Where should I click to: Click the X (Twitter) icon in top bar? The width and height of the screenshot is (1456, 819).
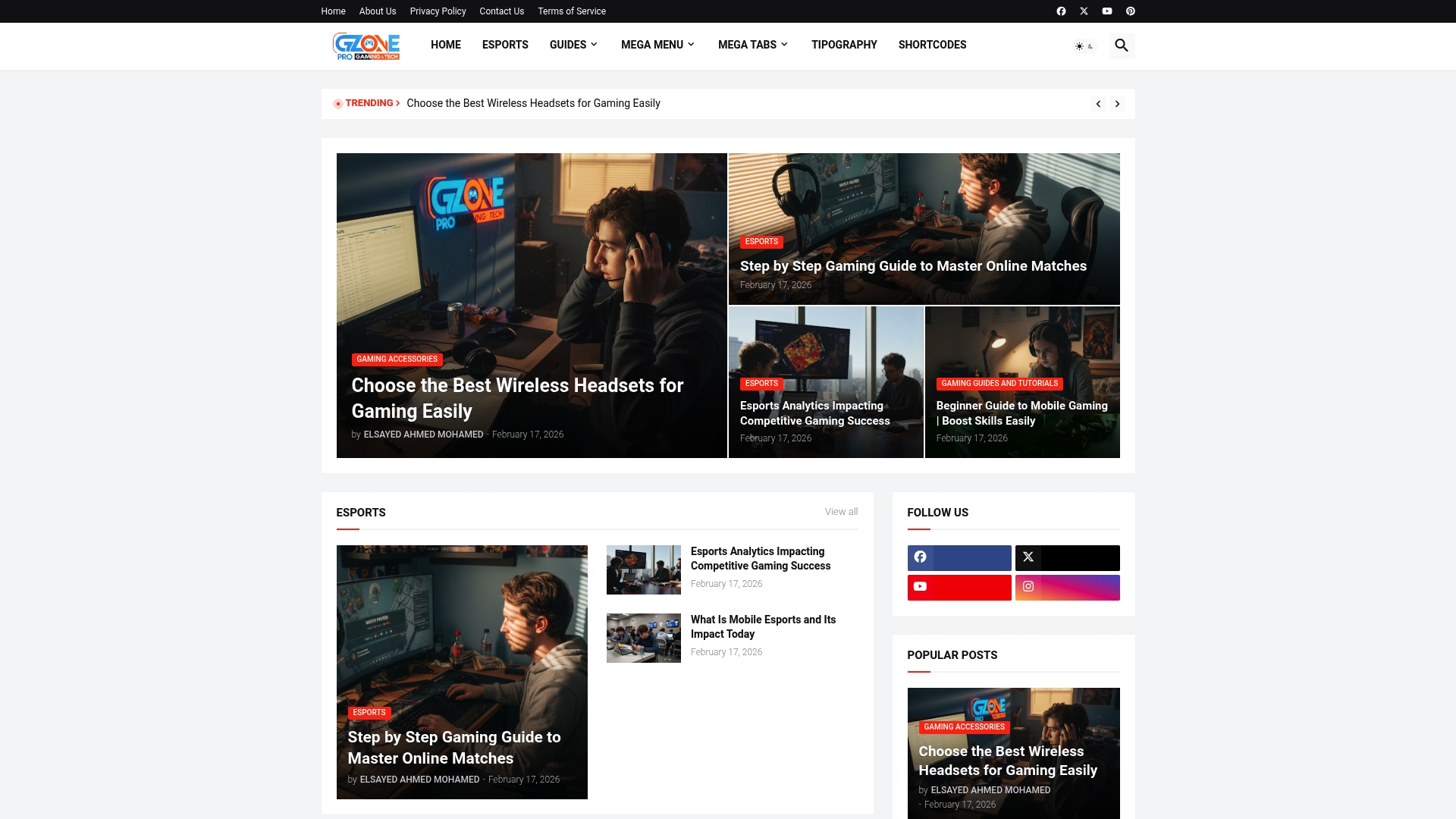point(1084,11)
